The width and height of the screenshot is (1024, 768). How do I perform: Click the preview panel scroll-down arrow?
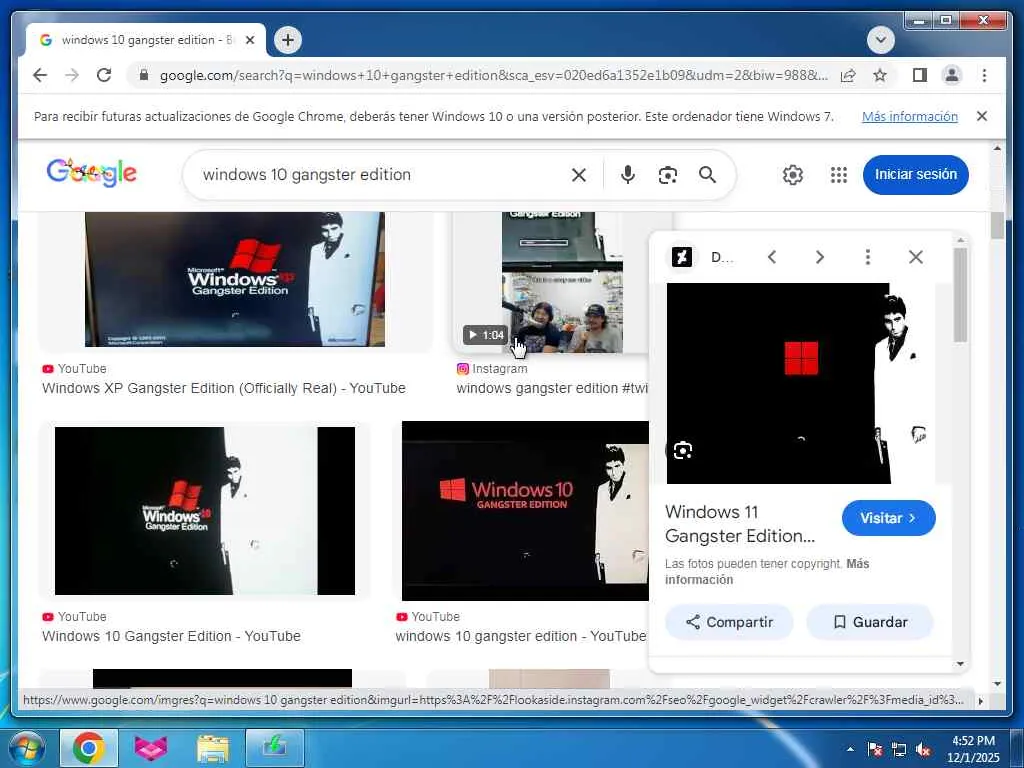coord(960,664)
